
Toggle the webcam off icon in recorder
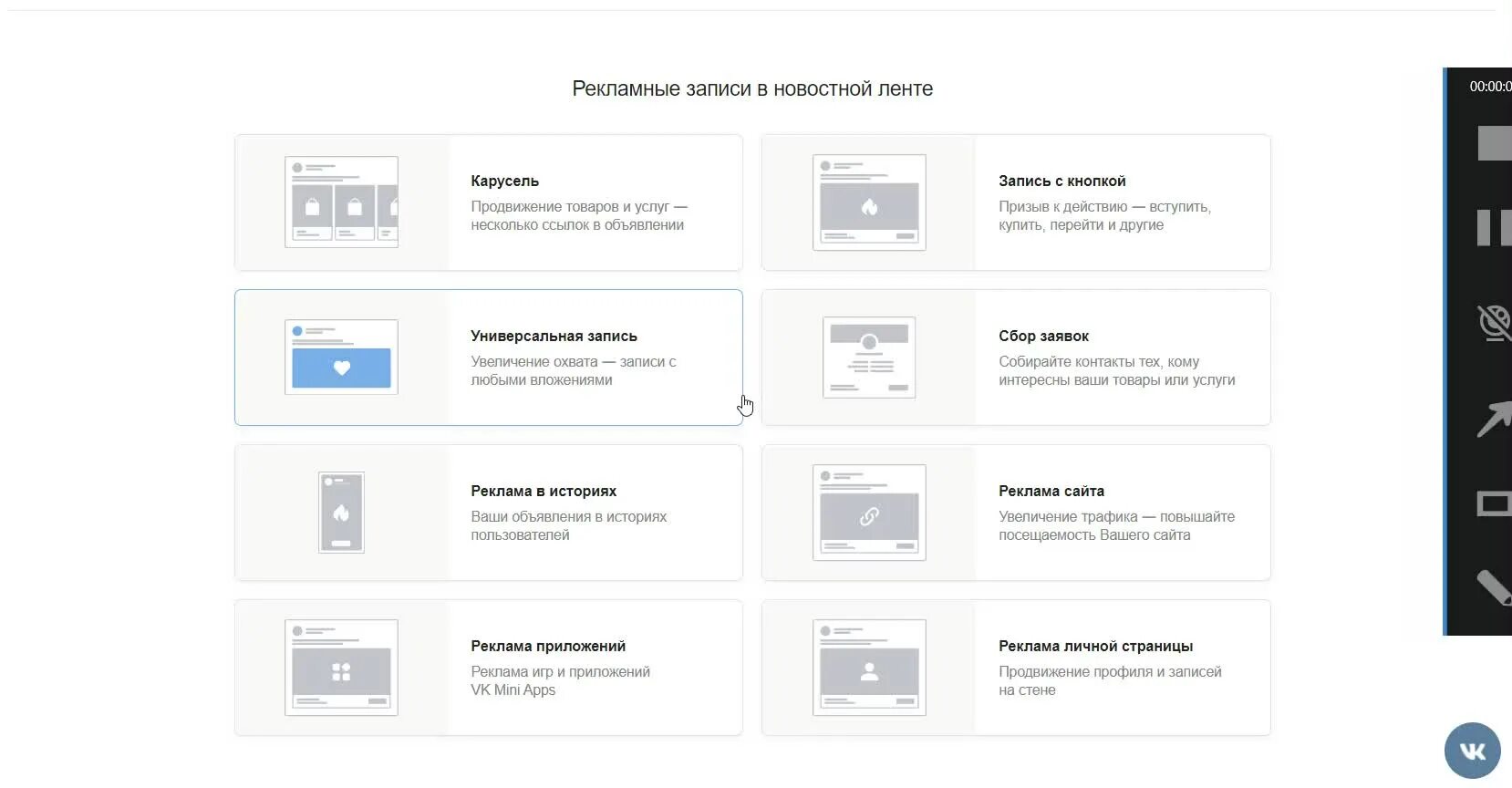coord(1495,323)
